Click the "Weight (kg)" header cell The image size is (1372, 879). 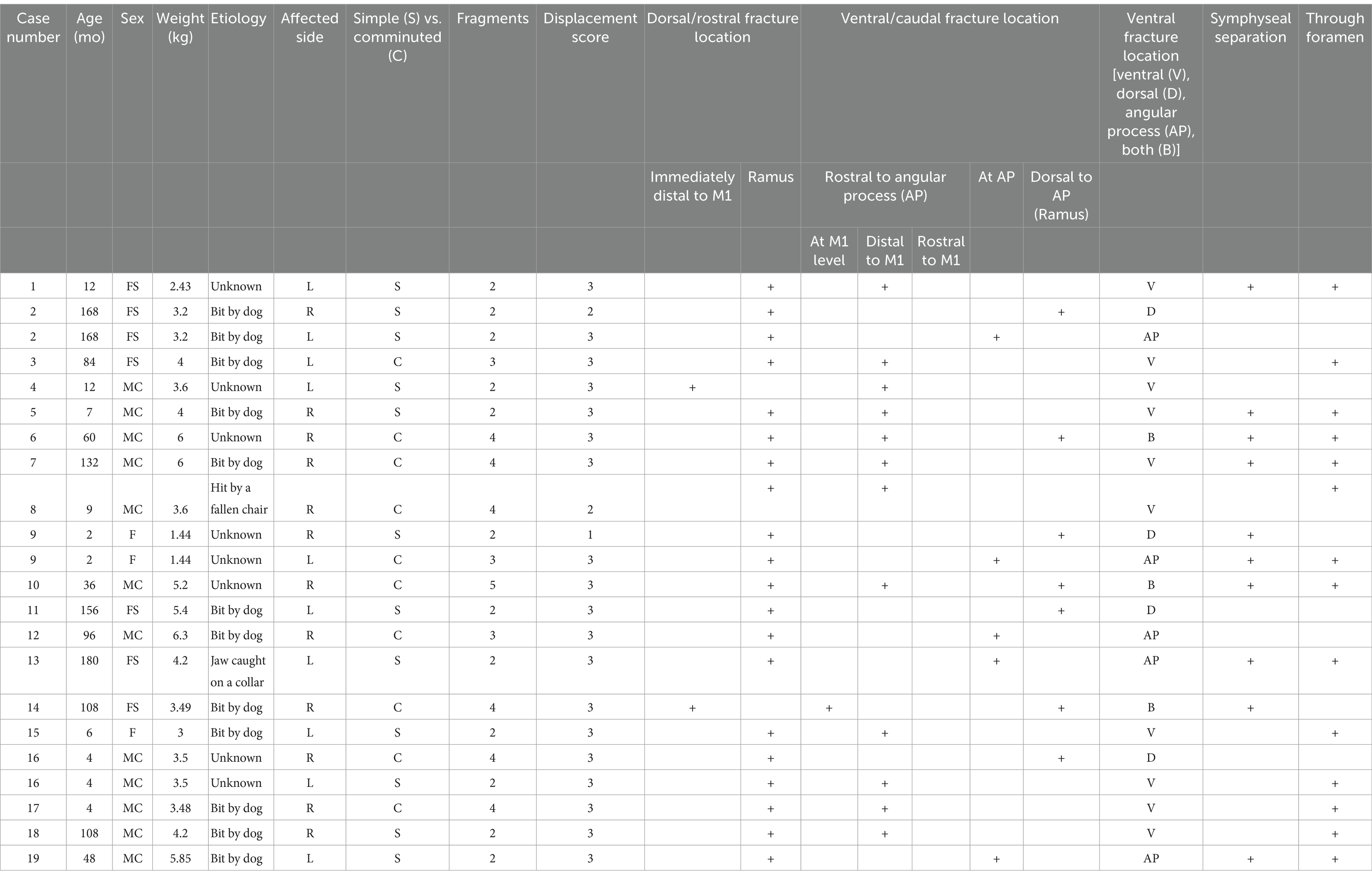pyautogui.click(x=180, y=28)
